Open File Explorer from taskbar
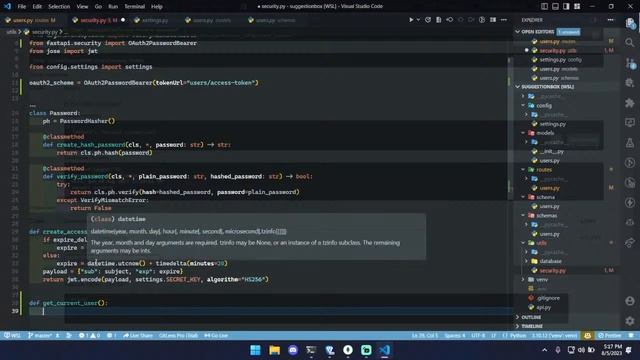Screen dimensions: 640x360 [274, 350]
